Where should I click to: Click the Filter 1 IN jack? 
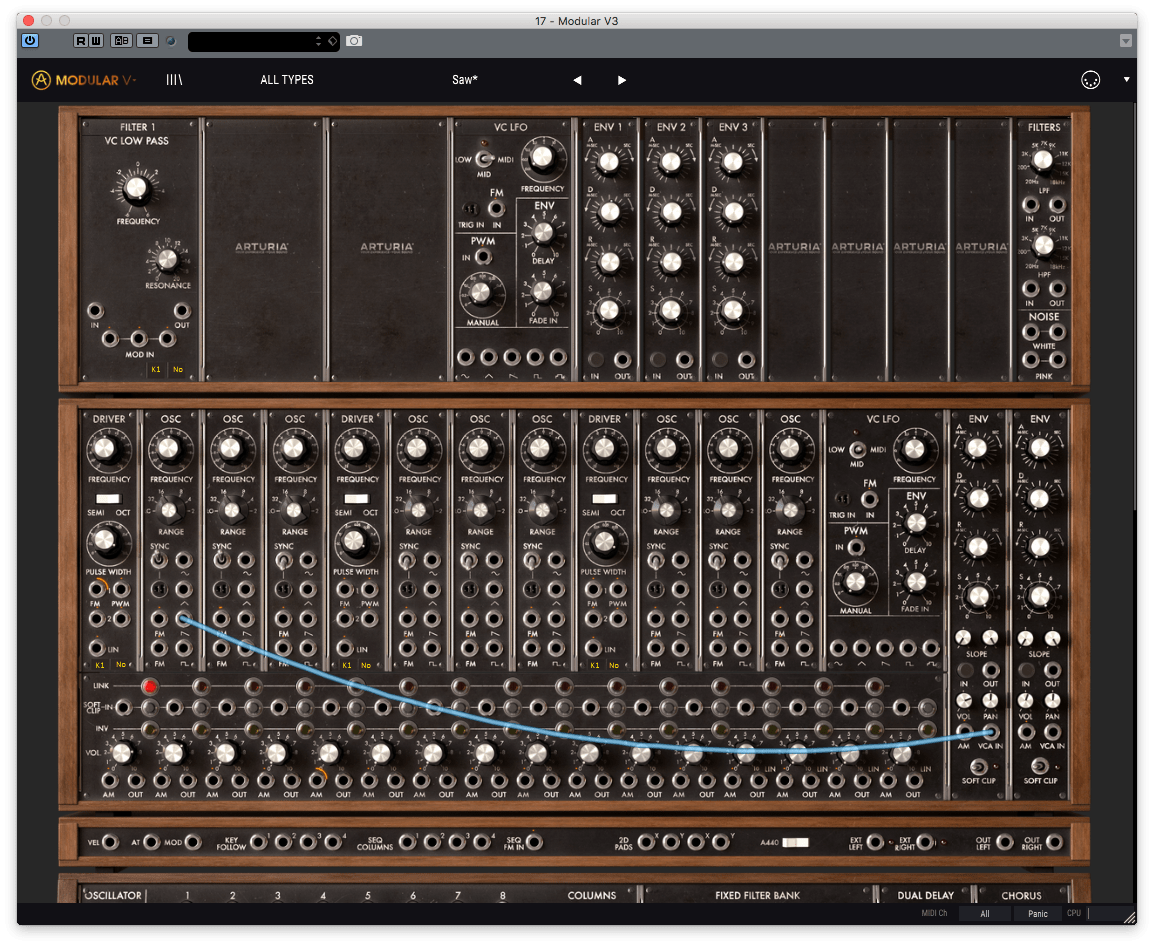(x=95, y=311)
